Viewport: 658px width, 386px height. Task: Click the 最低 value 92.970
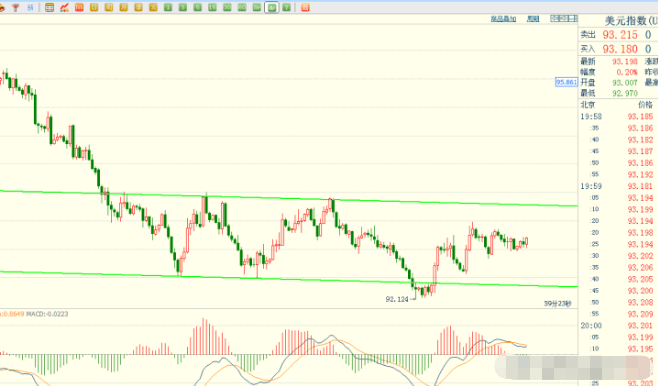tap(624, 93)
